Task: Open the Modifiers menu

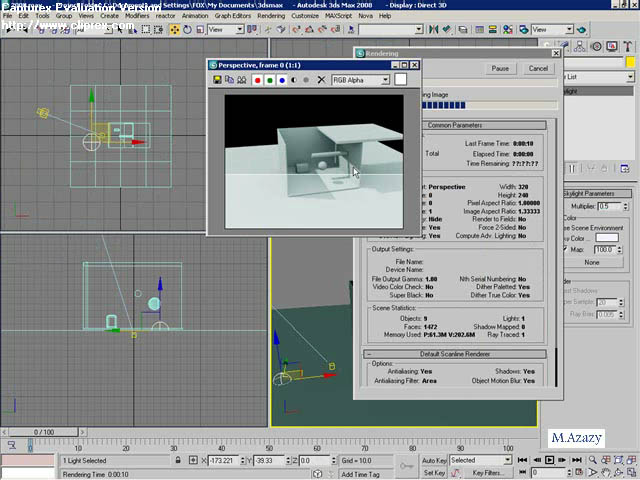Action: [137, 16]
